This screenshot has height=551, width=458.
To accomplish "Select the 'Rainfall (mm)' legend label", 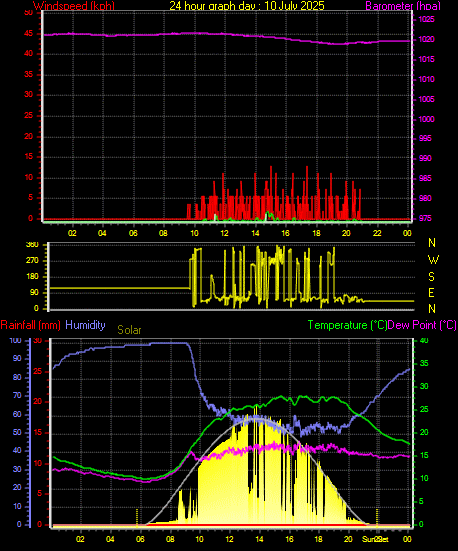I will tap(31, 325).
